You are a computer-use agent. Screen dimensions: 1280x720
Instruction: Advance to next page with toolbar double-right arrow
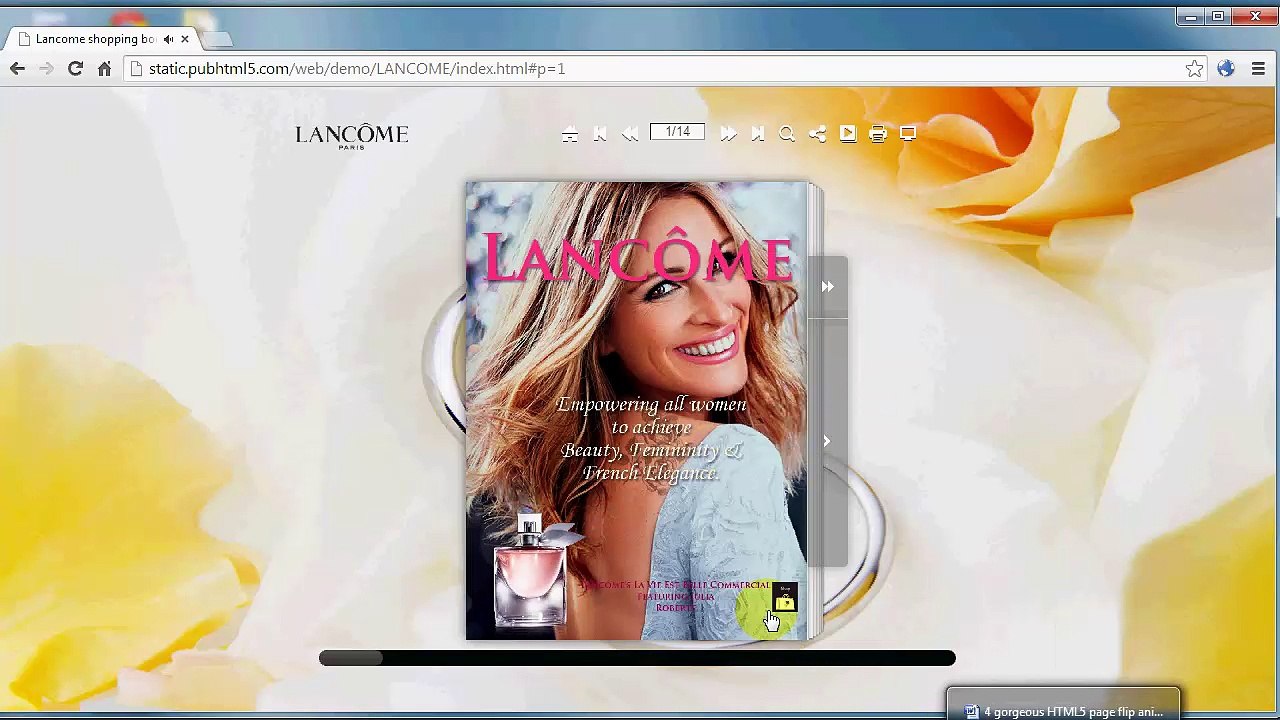click(728, 134)
